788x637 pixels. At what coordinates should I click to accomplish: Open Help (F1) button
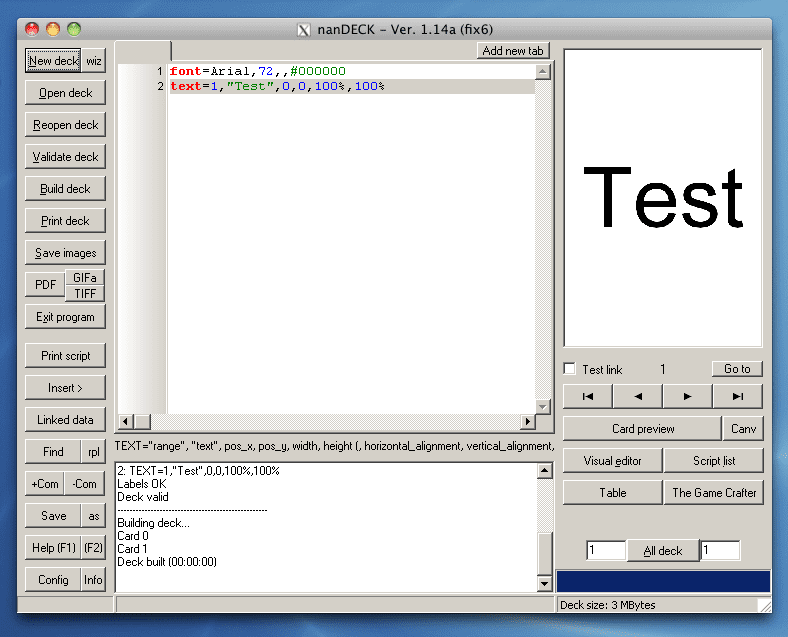(53, 548)
